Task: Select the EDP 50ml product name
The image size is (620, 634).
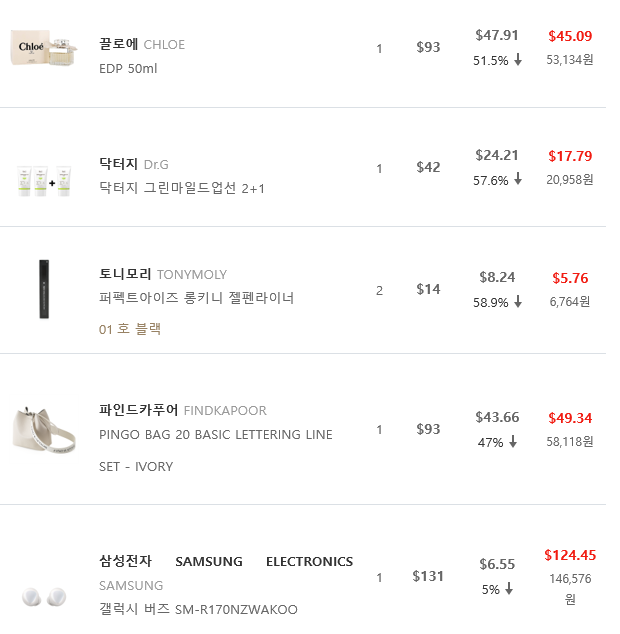Action: click(x=129, y=69)
